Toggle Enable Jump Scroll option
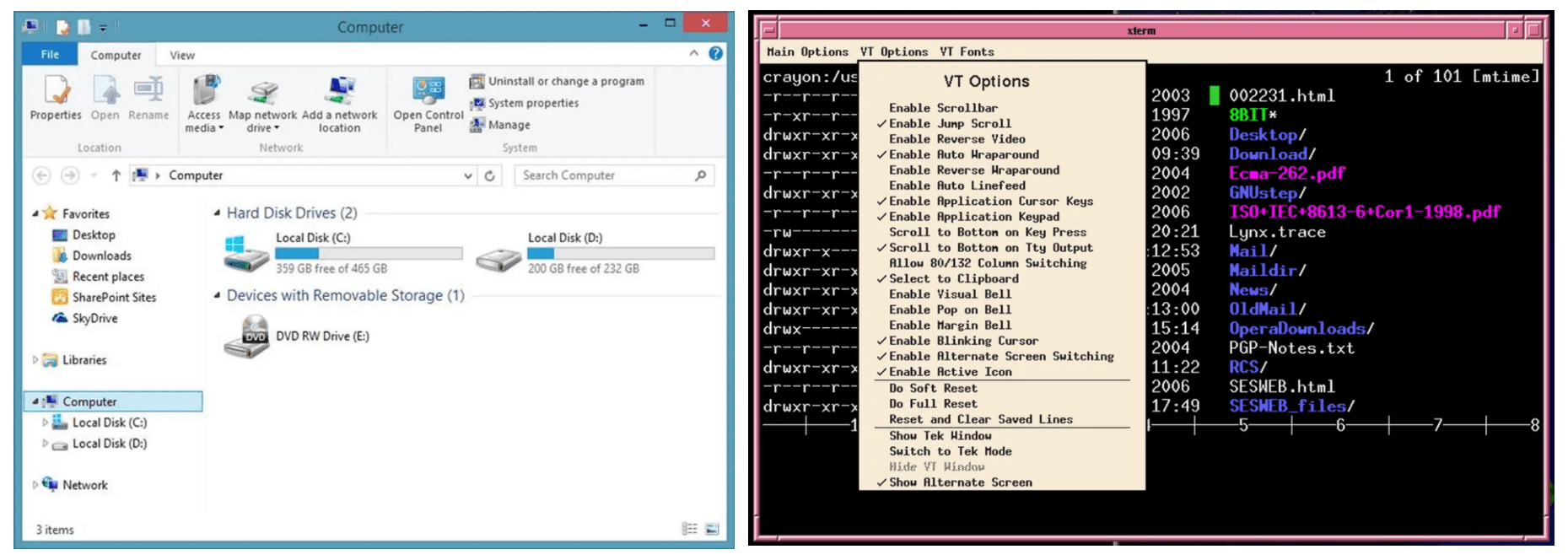This screenshot has width=1568, height=560. point(949,124)
